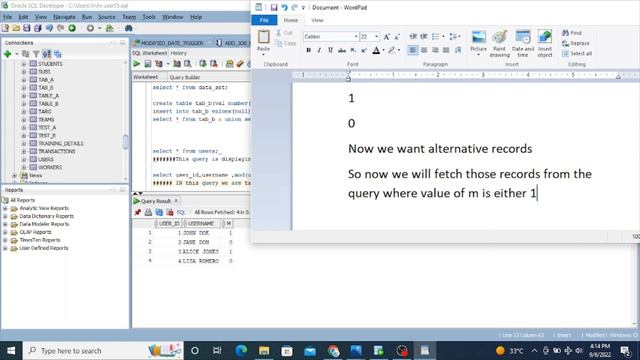Click the Paste clipboard icon in WordPad
Viewport: 640px width, 360px height.
264,37
